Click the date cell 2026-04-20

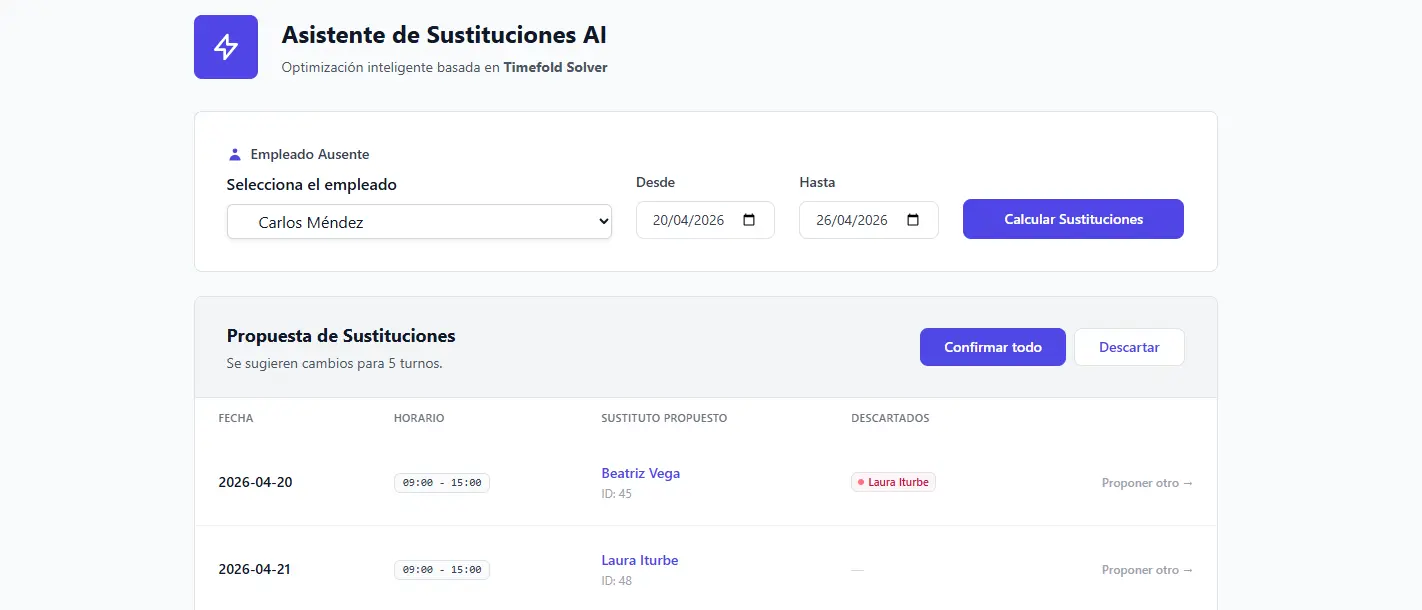(256, 482)
